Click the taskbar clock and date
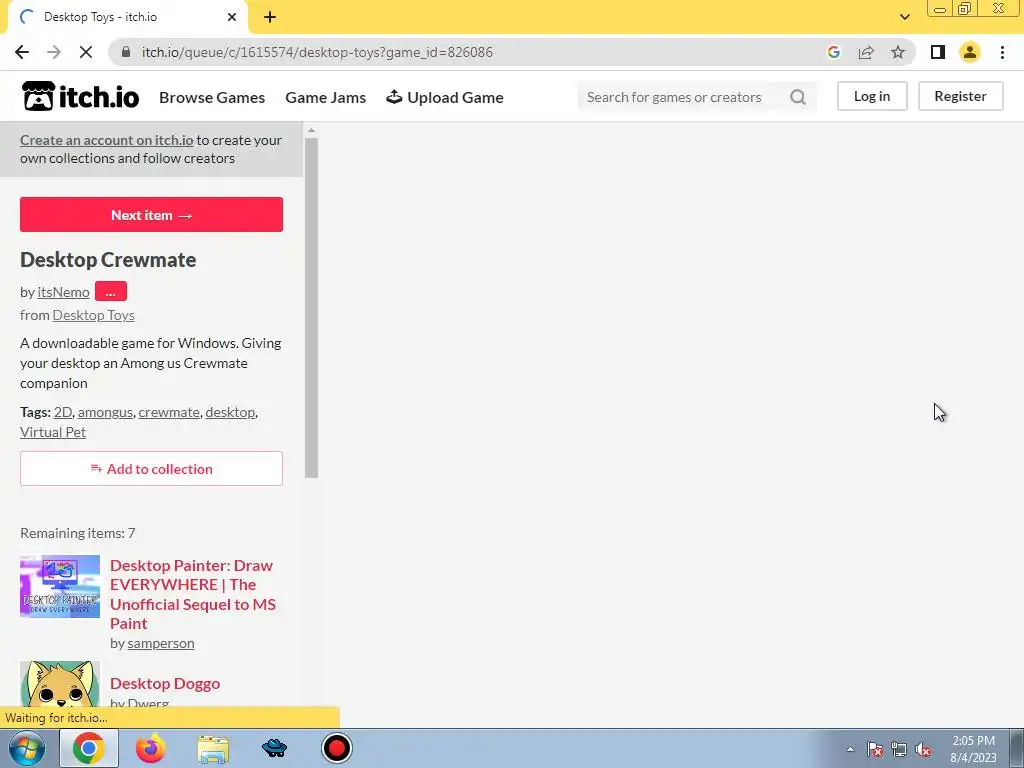This screenshot has width=1024, height=768. click(973, 749)
